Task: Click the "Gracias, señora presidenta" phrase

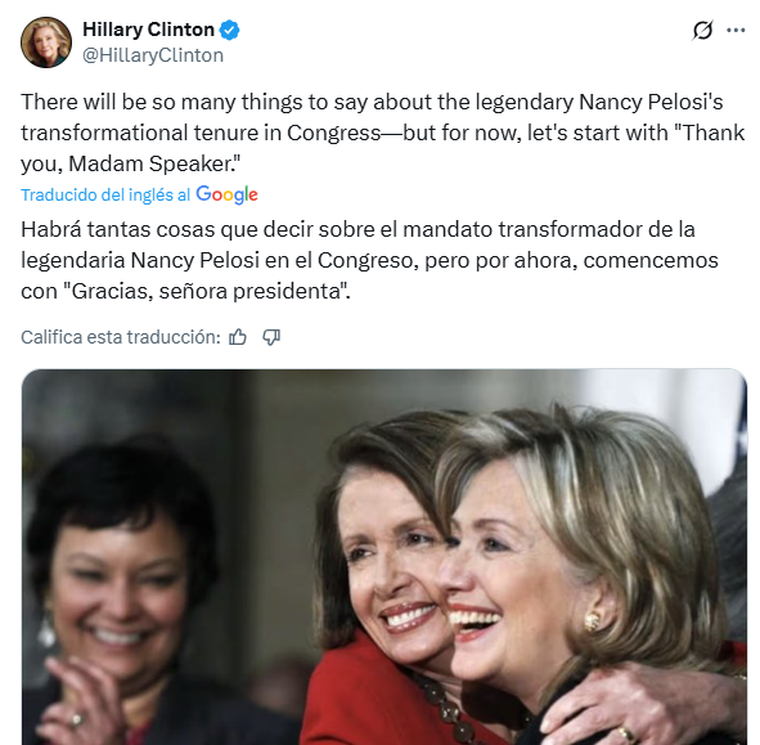Action: [205, 291]
